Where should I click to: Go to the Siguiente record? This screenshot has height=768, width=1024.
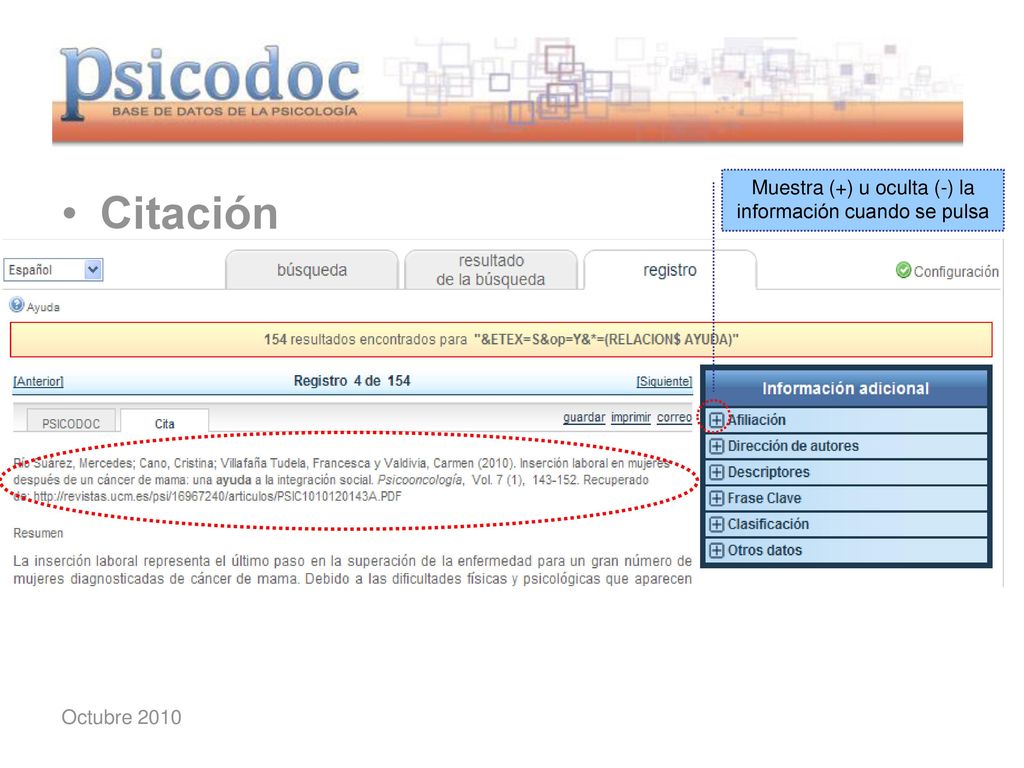click(x=664, y=381)
